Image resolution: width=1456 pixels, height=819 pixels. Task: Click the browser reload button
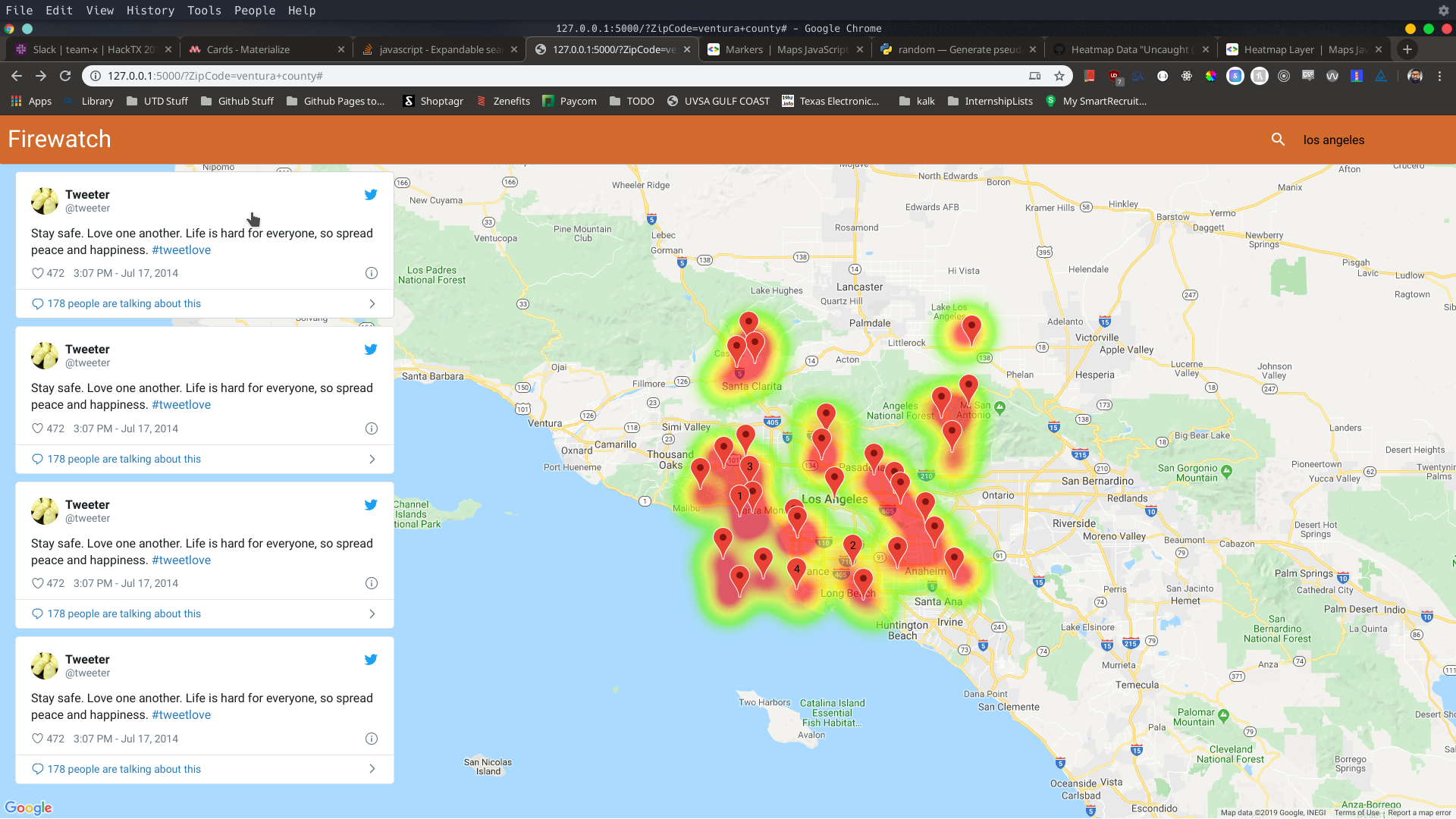pyautogui.click(x=65, y=76)
